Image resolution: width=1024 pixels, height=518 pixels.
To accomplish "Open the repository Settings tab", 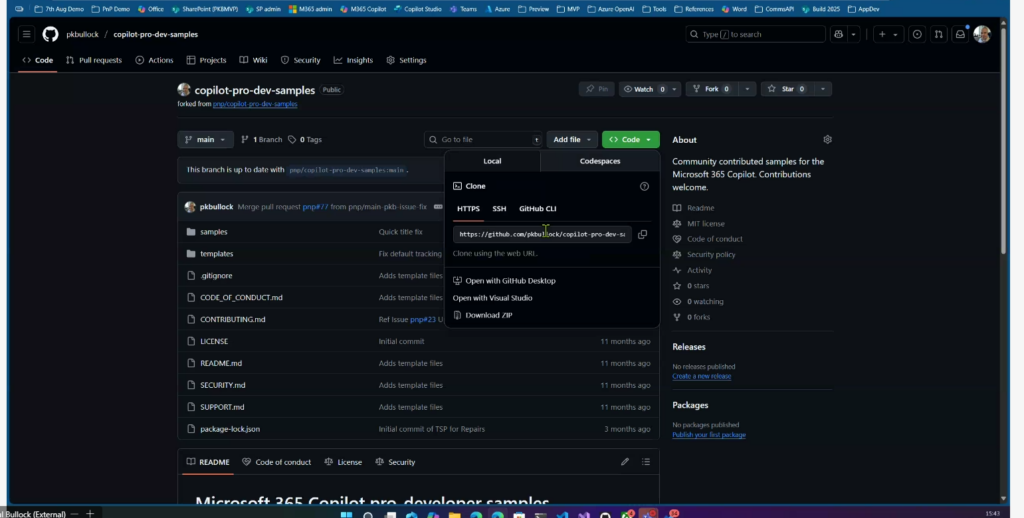I will (406, 60).
